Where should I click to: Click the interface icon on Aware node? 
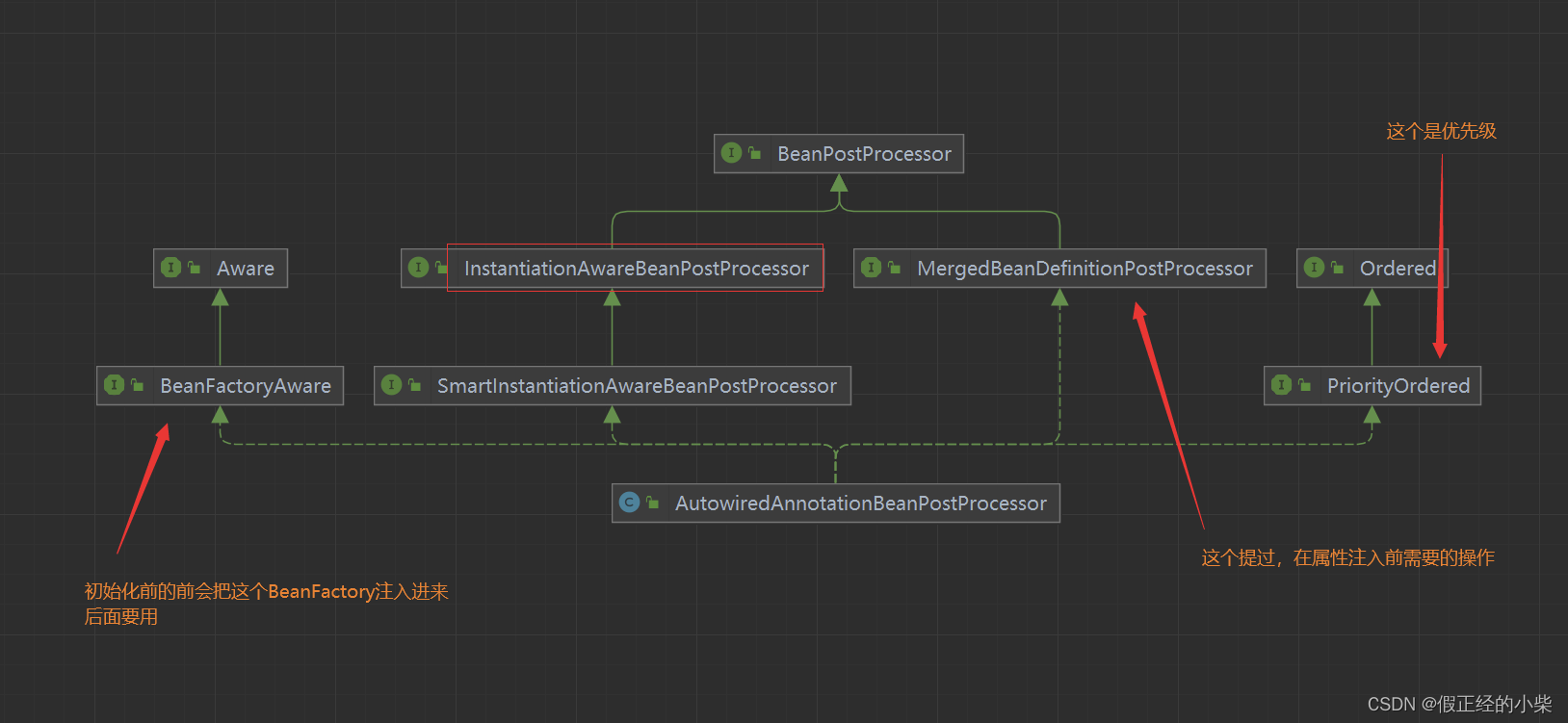(170, 268)
